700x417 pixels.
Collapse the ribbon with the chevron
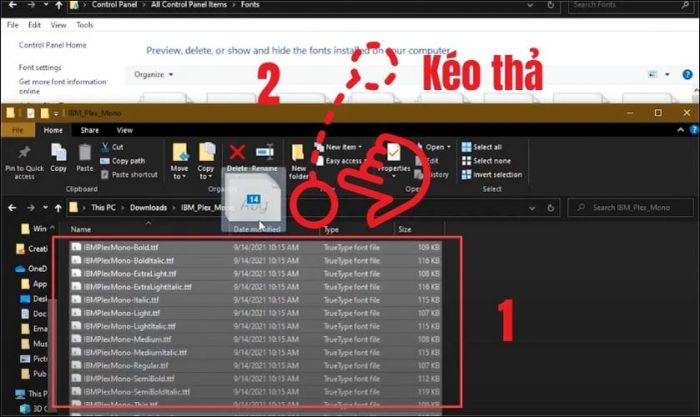680,130
